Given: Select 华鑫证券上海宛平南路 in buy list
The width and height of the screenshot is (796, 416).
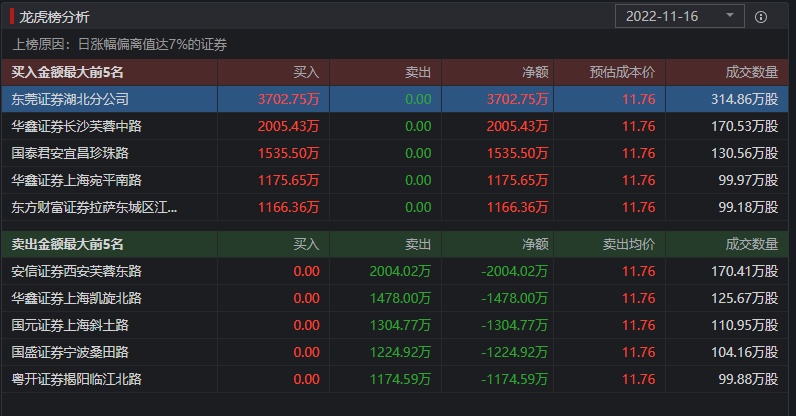Looking at the screenshot, I should tap(77, 180).
